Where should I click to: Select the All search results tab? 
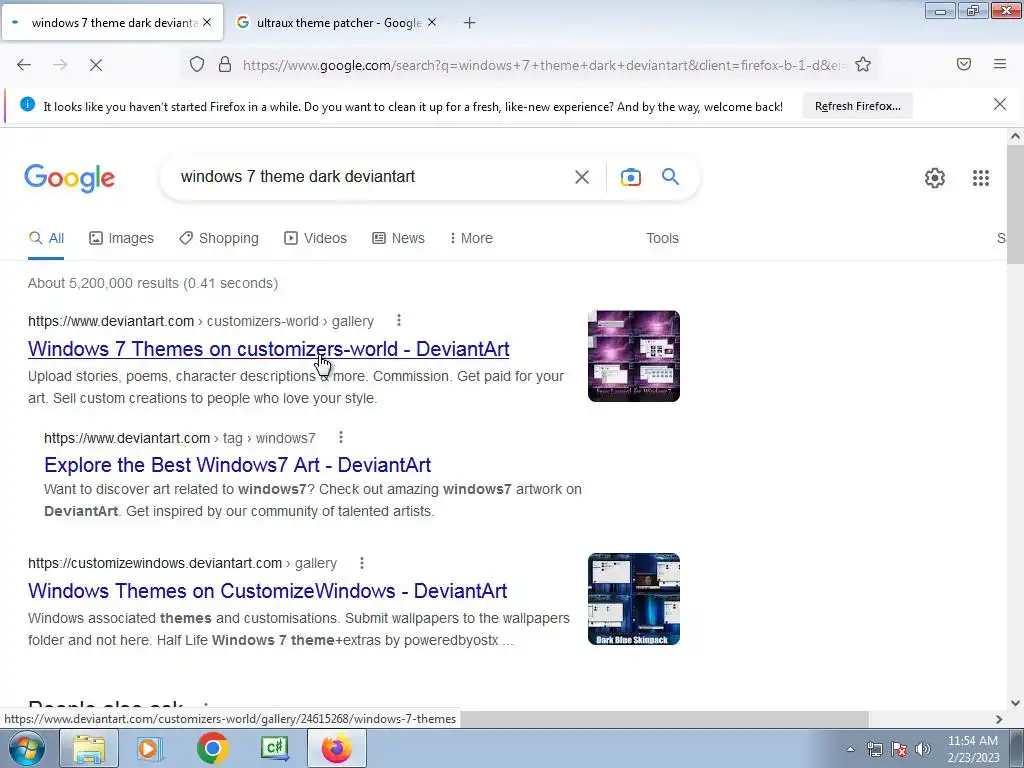tap(46, 238)
